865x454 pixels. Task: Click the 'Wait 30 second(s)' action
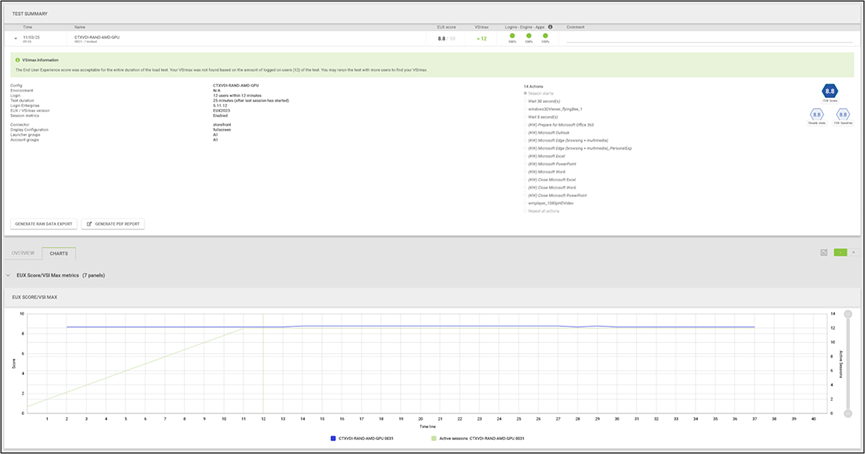coord(543,102)
